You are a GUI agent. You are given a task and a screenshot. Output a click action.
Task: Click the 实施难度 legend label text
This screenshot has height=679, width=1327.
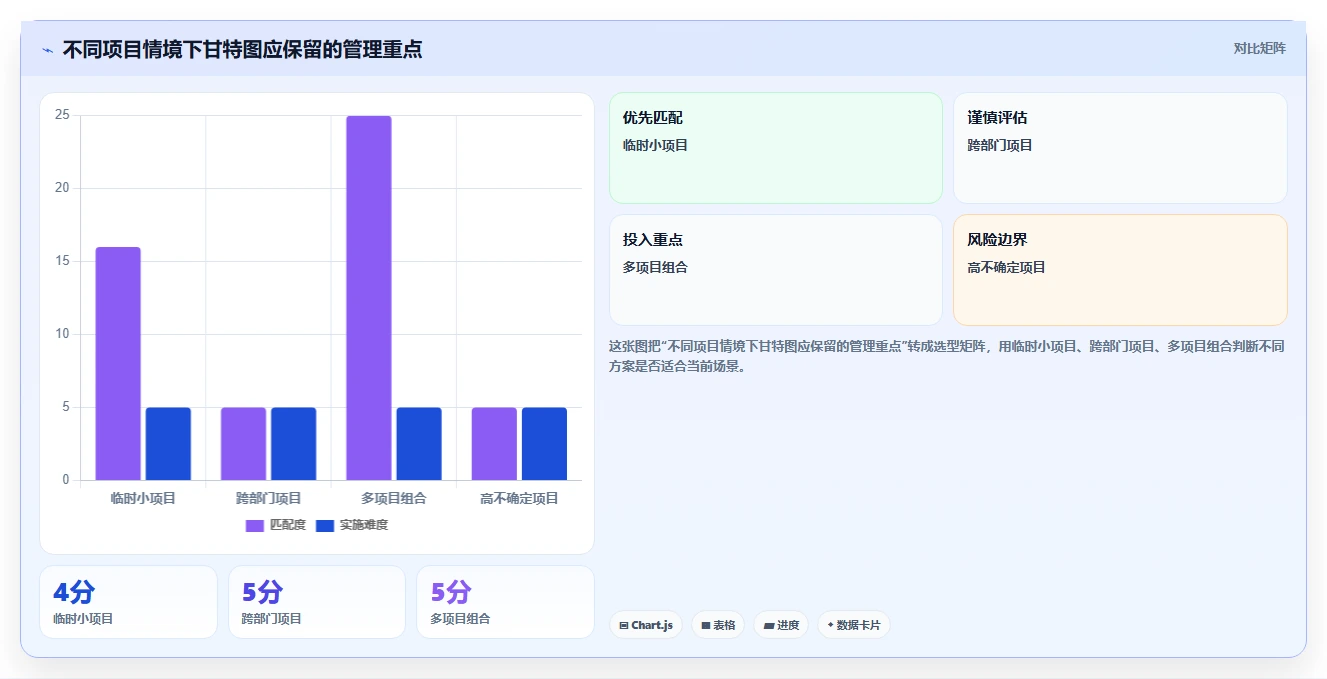click(364, 525)
